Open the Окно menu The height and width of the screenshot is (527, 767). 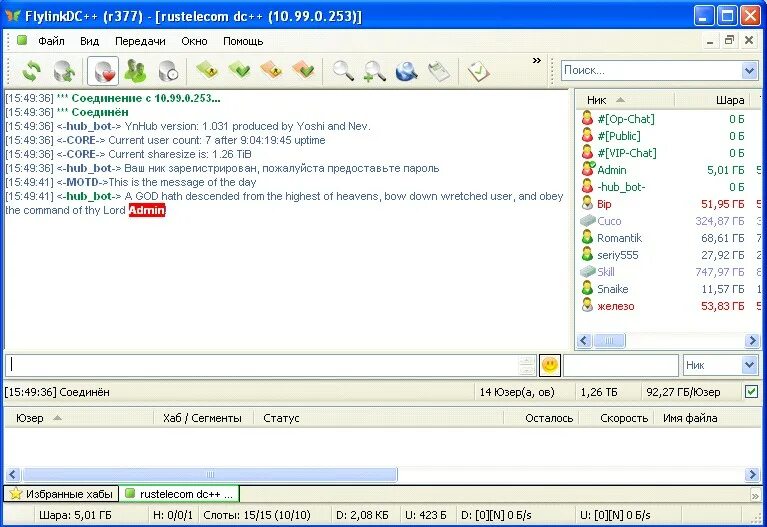tap(194, 41)
